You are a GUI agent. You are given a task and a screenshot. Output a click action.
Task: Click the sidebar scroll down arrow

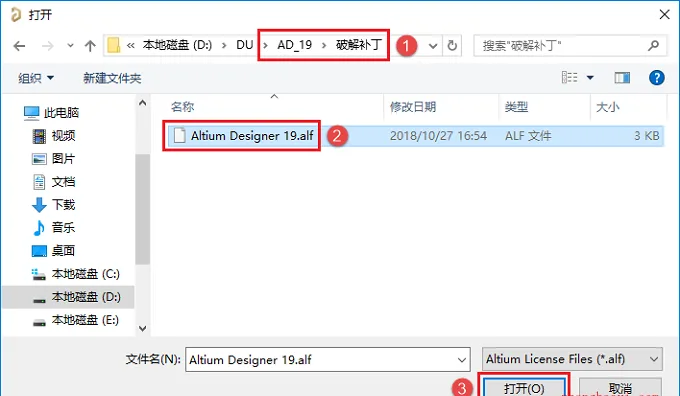click(143, 328)
